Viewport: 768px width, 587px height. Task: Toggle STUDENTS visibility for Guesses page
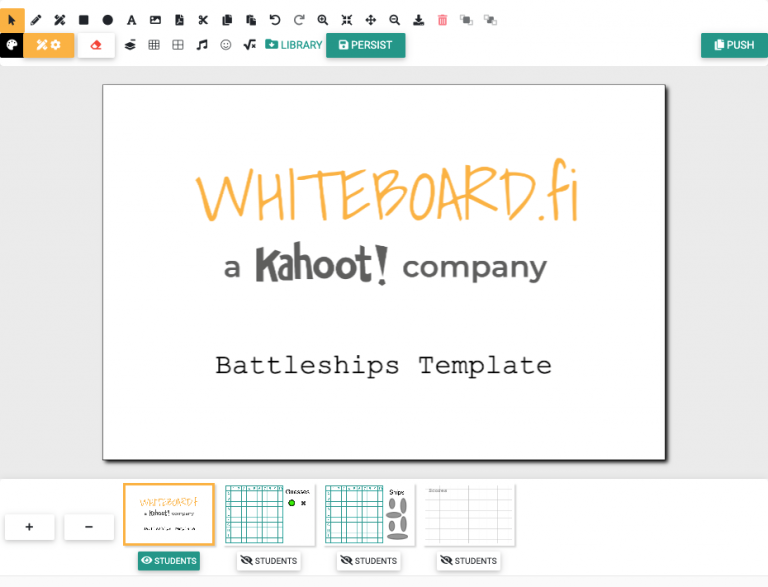(269, 561)
